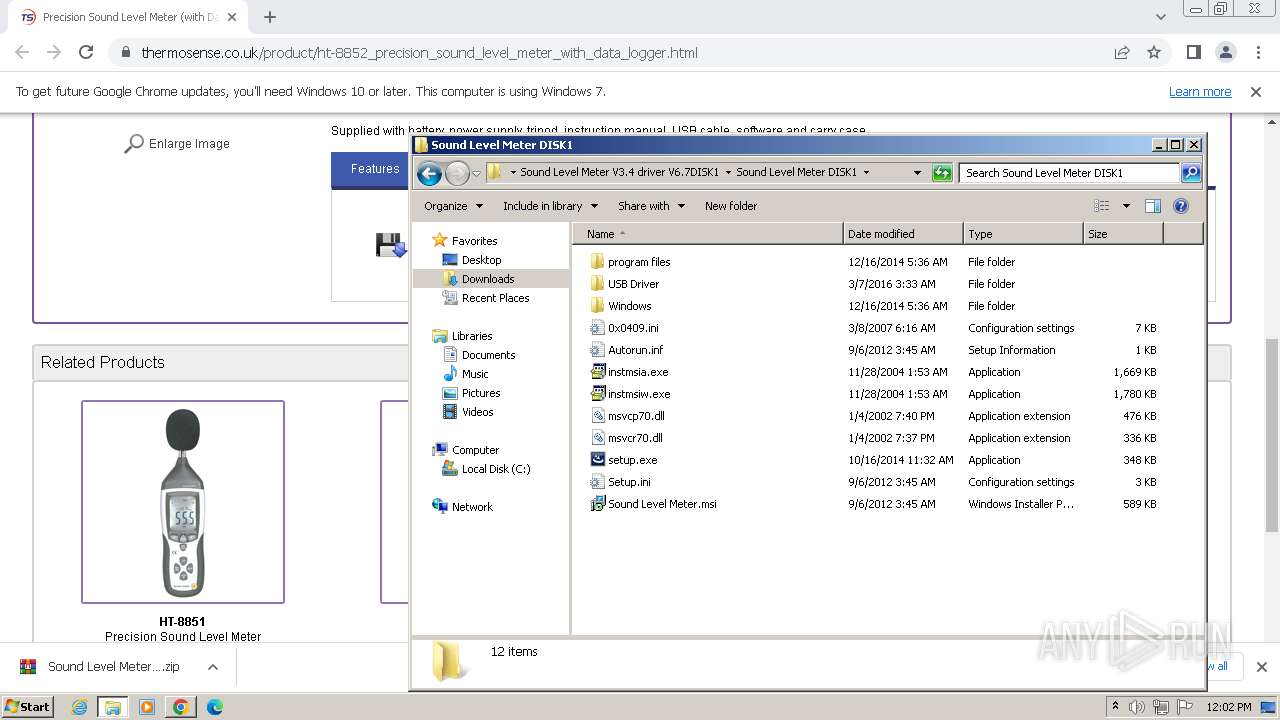Open the Share with dropdown
The height and width of the screenshot is (720, 1280).
(651, 206)
